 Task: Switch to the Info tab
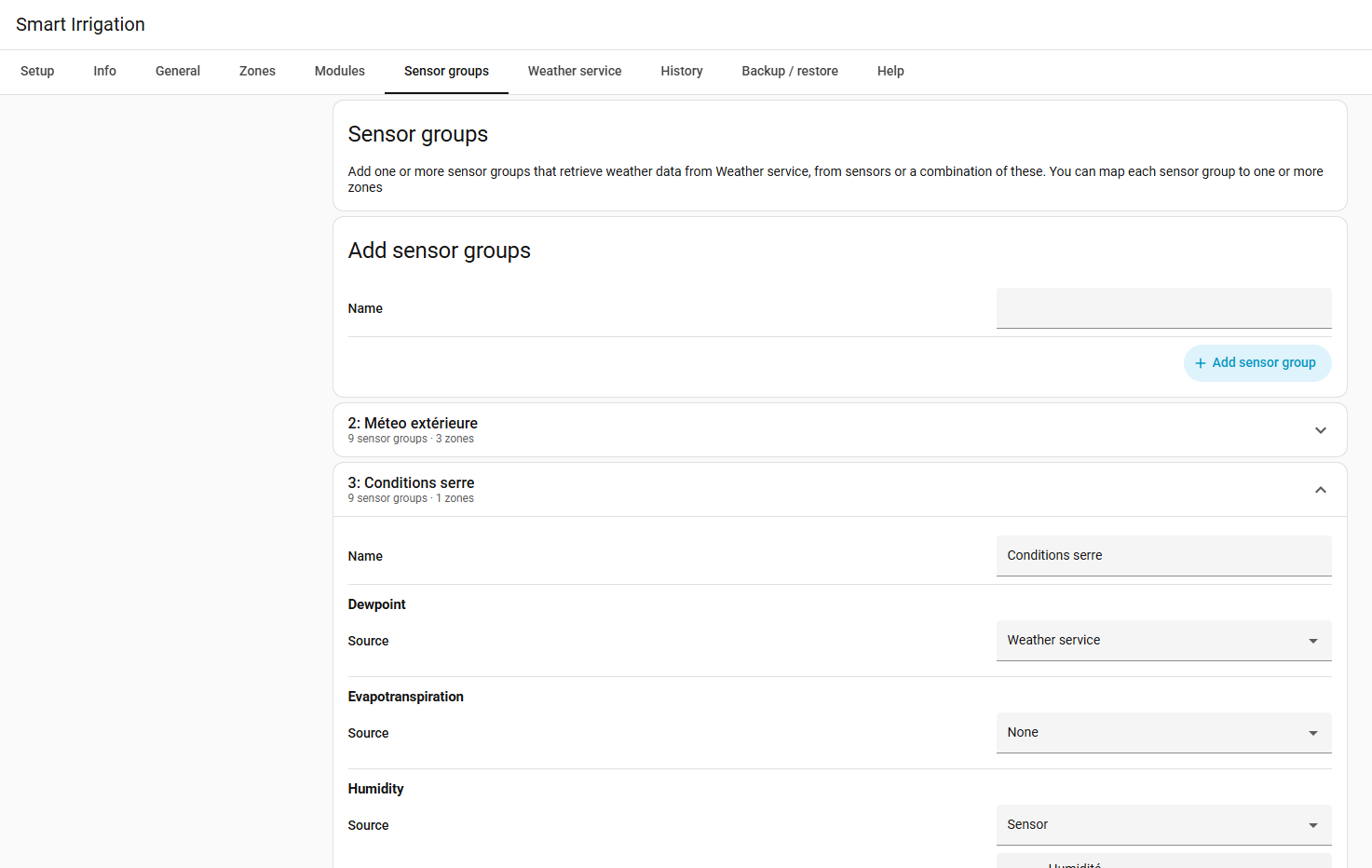[104, 72]
